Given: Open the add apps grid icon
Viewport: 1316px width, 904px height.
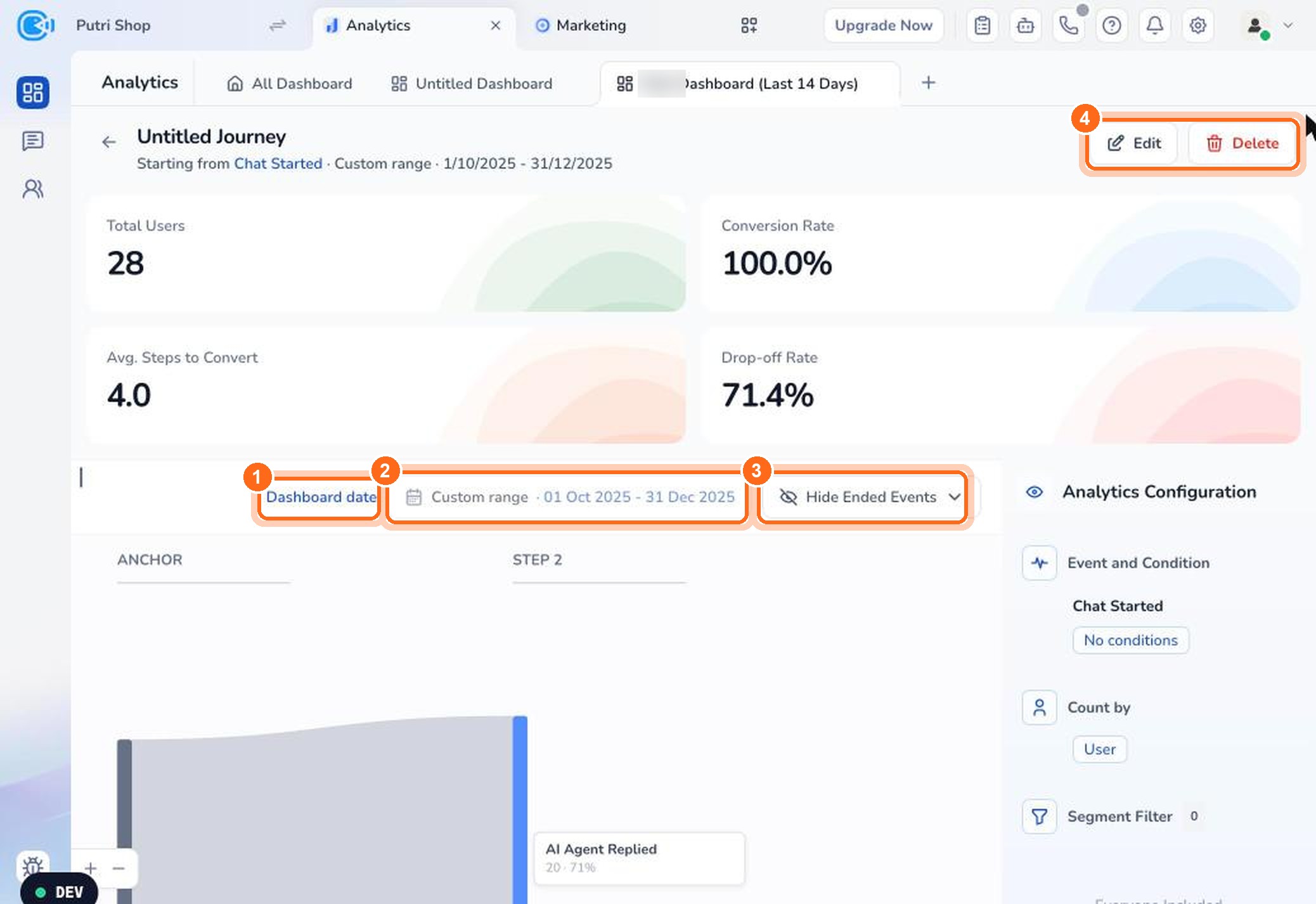Looking at the screenshot, I should [x=749, y=25].
